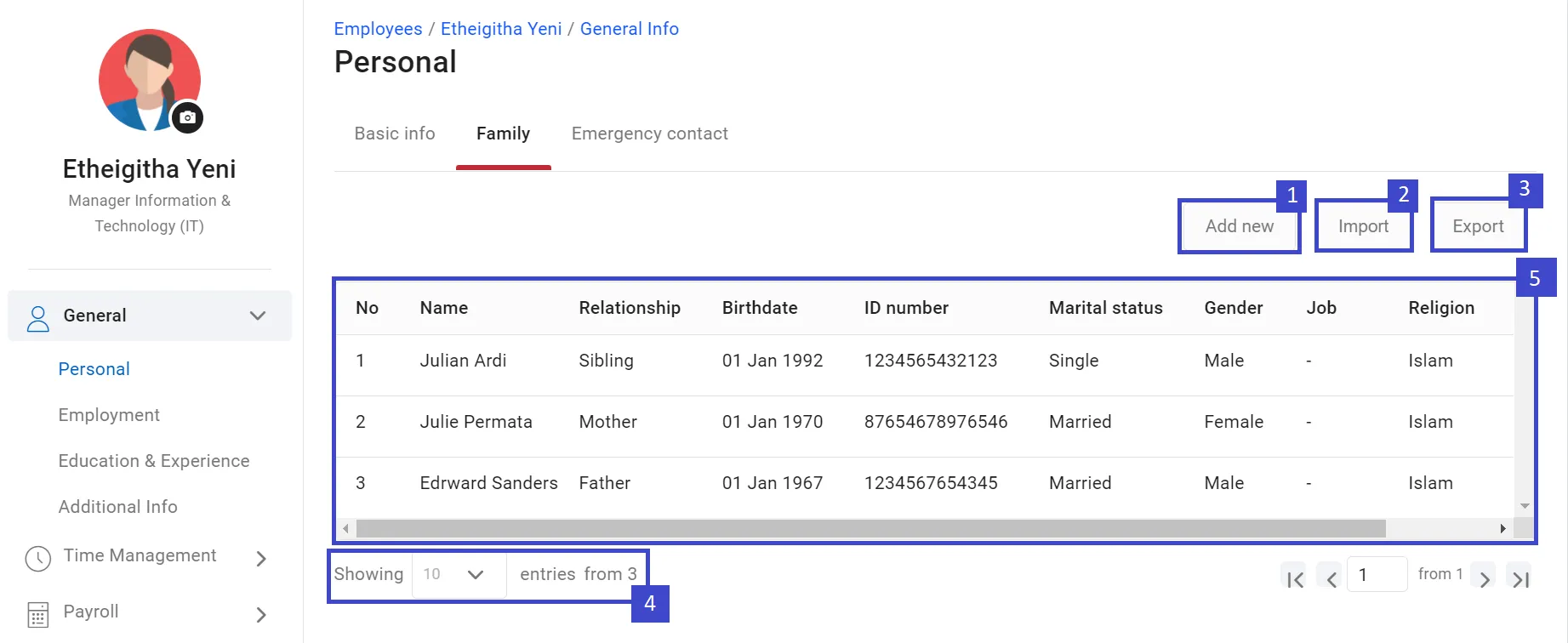Click the Payroll calculator icon
Screen dimensions: 1568x643
click(38, 614)
